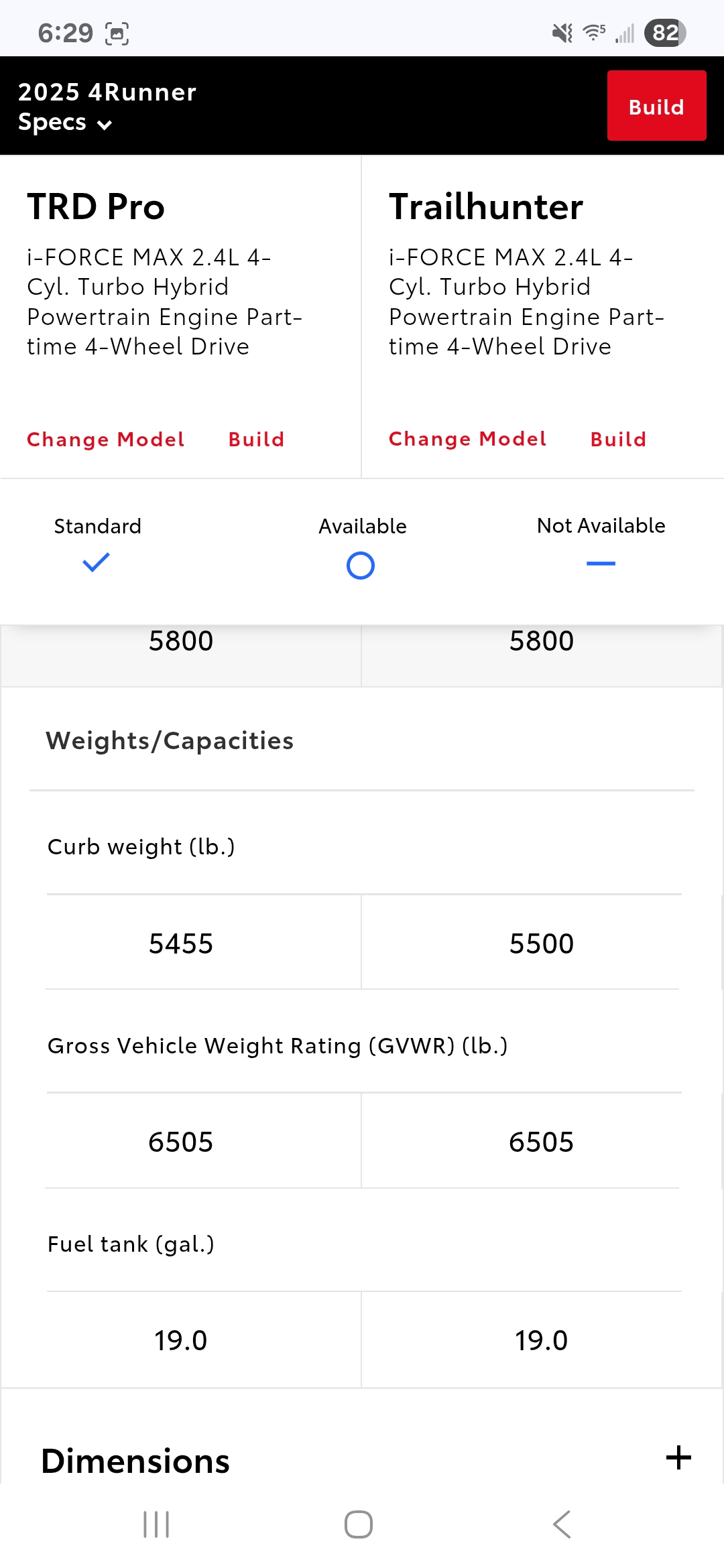The image size is (724, 1568).
Task: Tap the Dimensions section heading
Action: (135, 1461)
